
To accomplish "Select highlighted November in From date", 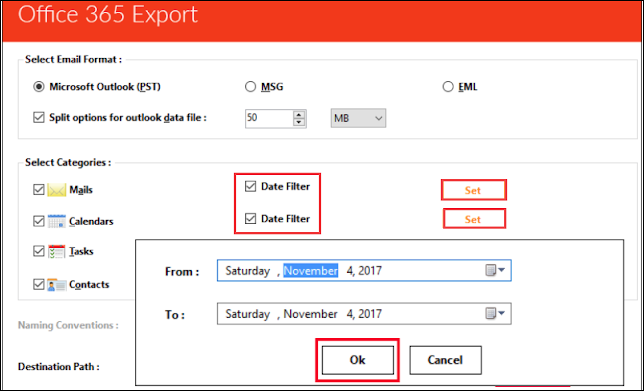I will pos(310,271).
